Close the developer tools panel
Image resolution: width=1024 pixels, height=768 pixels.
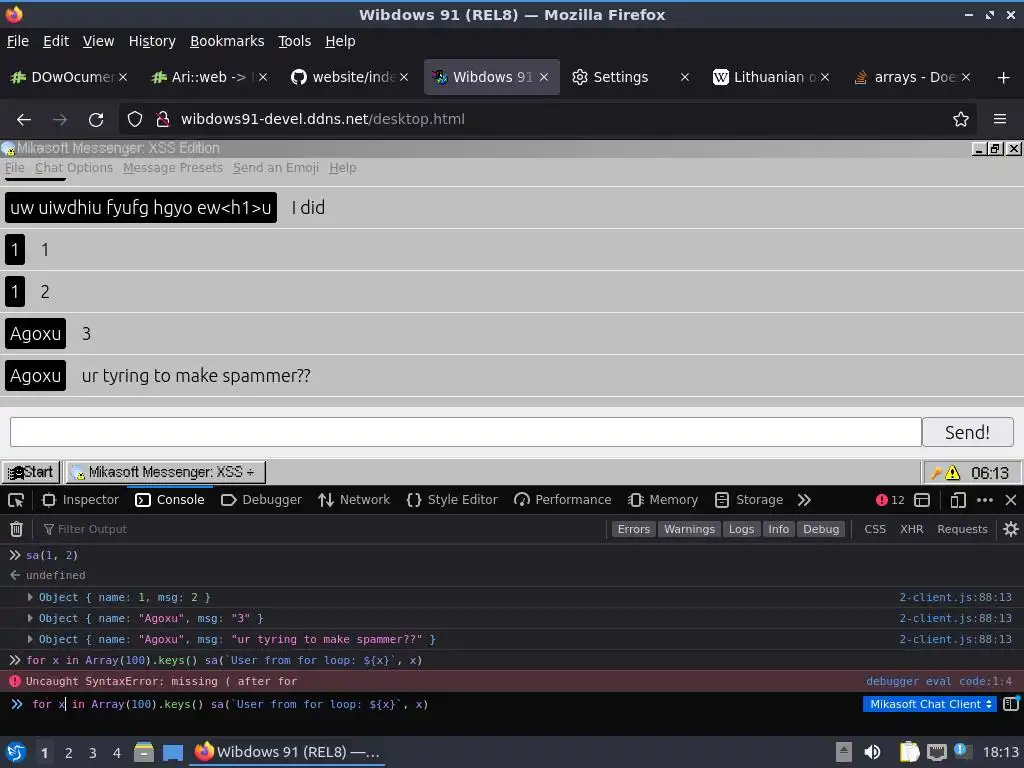[x=1010, y=500]
